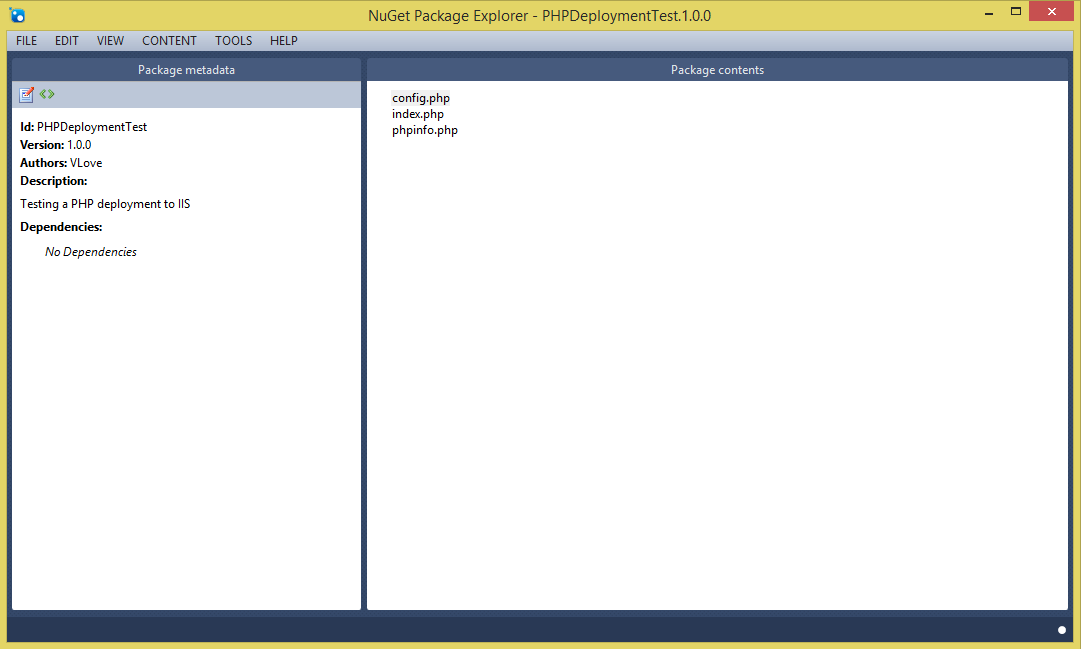The width and height of the screenshot is (1081, 649).
Task: Open the TOOLS menu
Action: 233,41
